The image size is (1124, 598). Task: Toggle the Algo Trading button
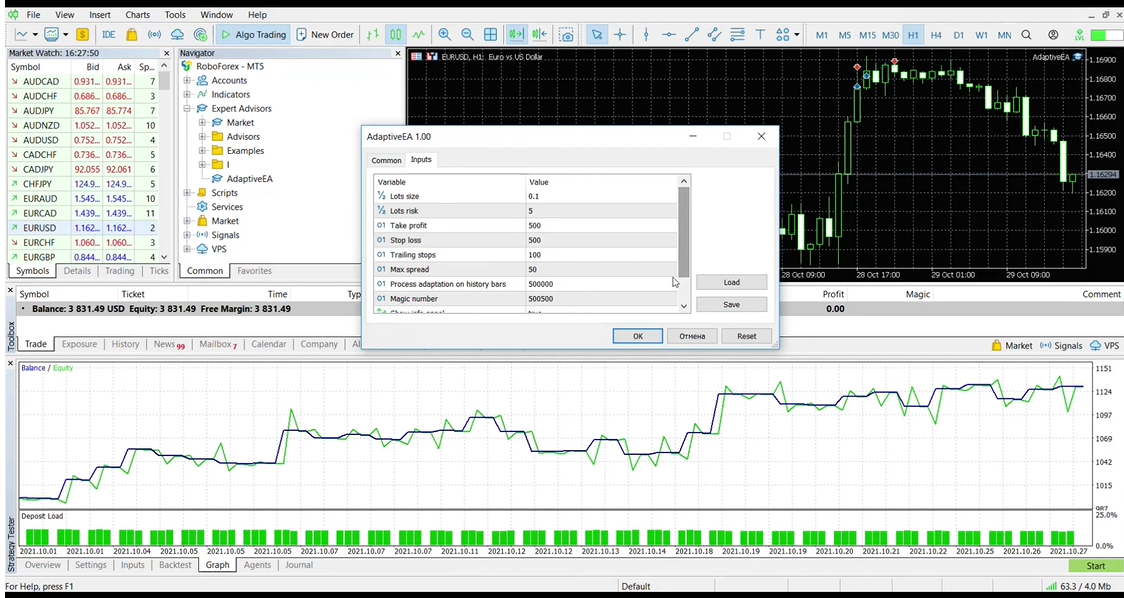[254, 34]
